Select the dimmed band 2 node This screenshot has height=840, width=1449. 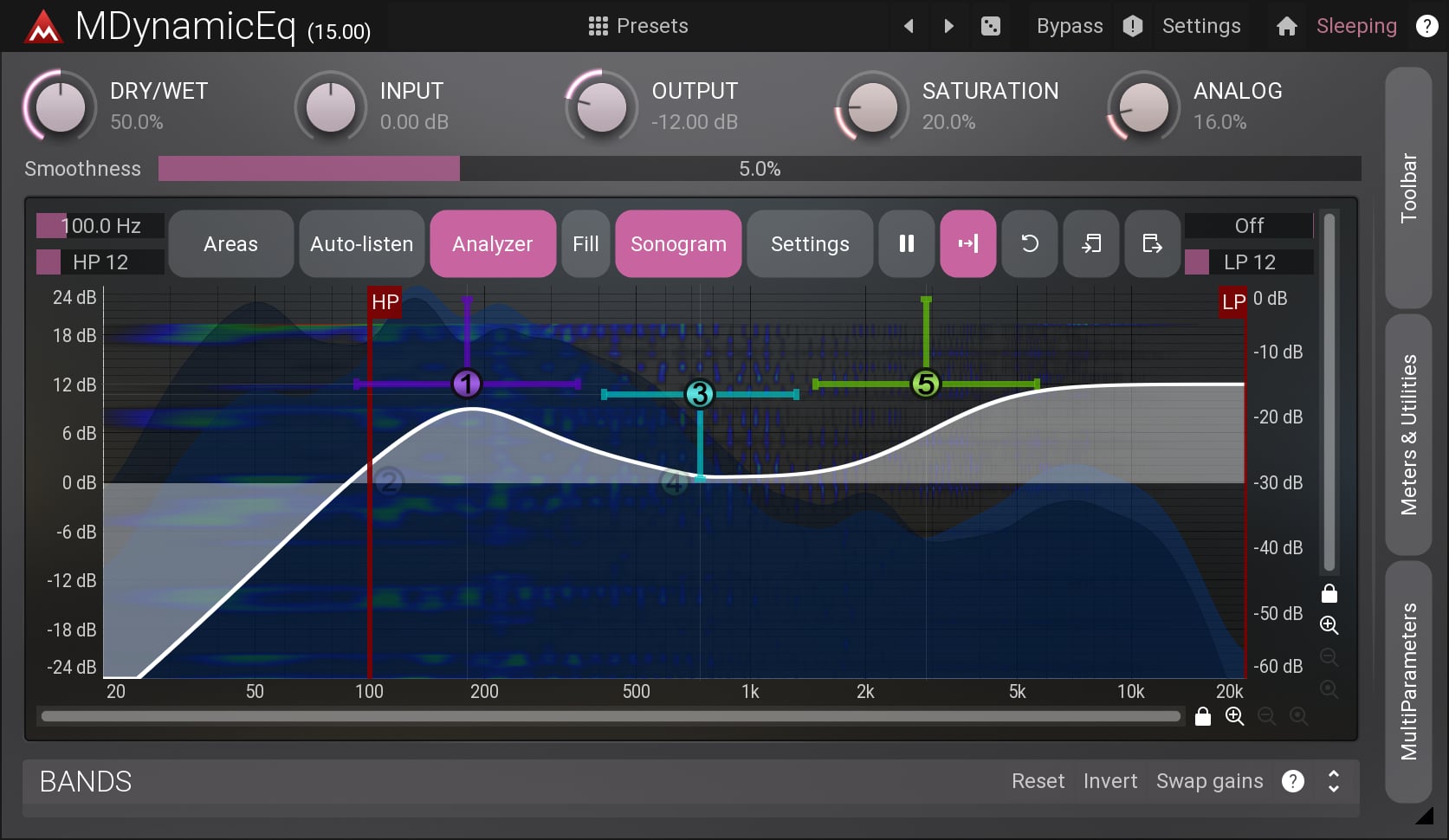(389, 481)
